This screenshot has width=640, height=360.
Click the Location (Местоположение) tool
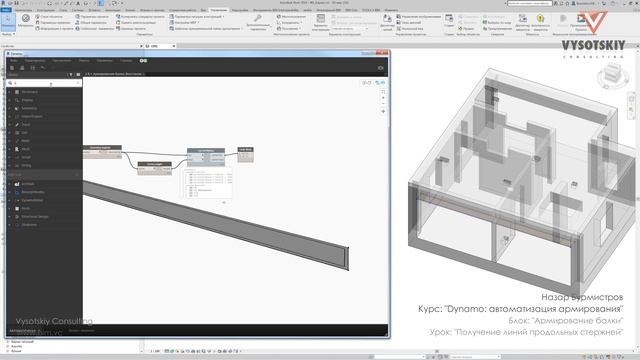(x=291, y=17)
